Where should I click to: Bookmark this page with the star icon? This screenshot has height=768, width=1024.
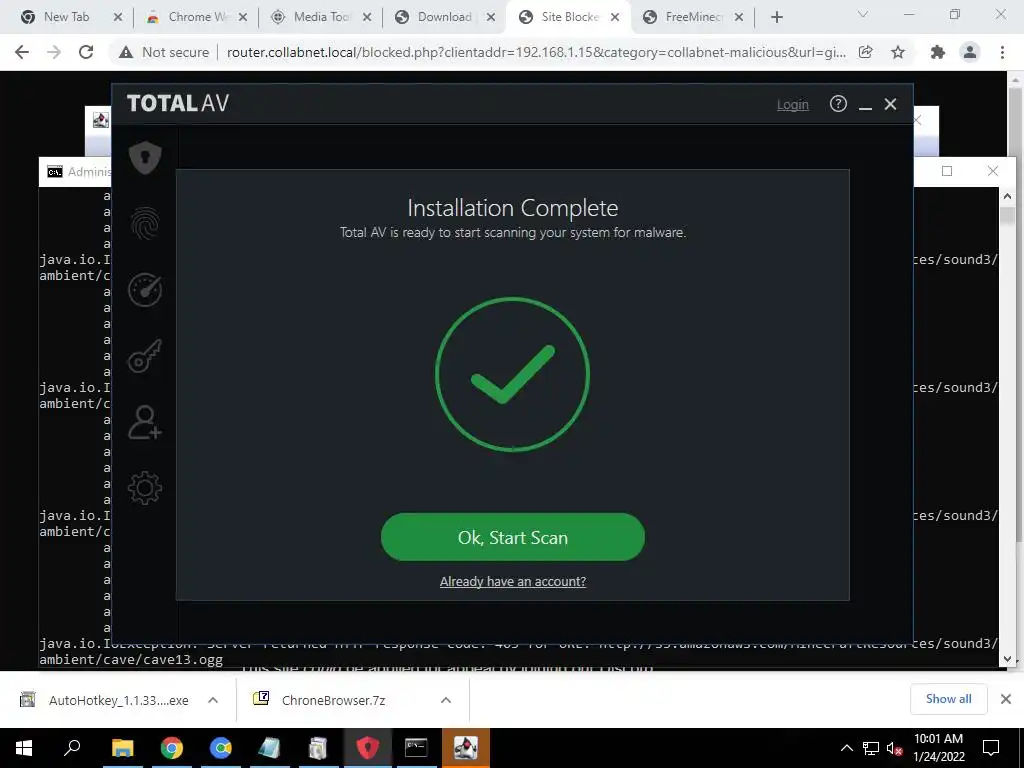898,52
